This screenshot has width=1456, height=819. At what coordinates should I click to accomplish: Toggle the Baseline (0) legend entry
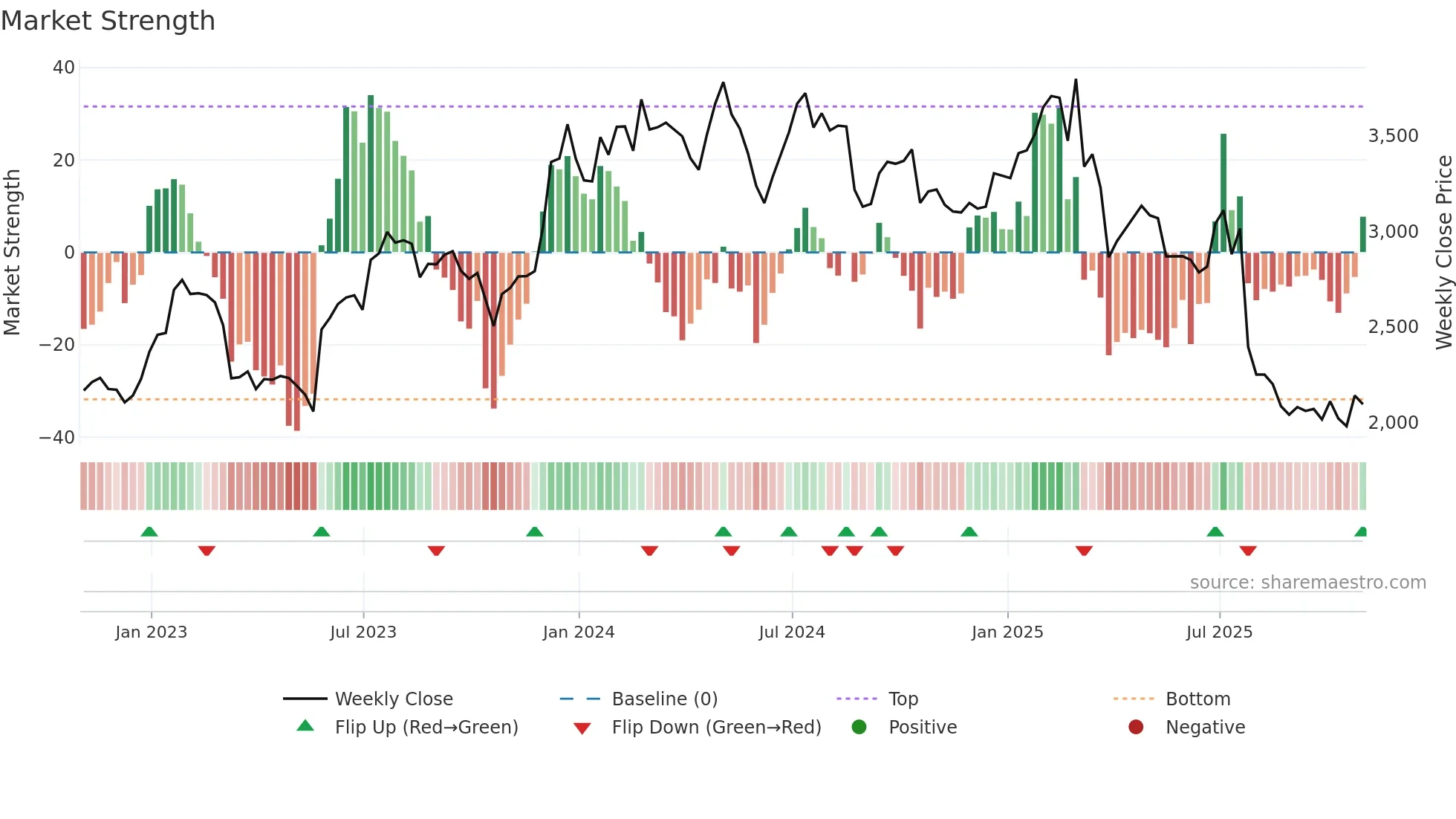664,699
